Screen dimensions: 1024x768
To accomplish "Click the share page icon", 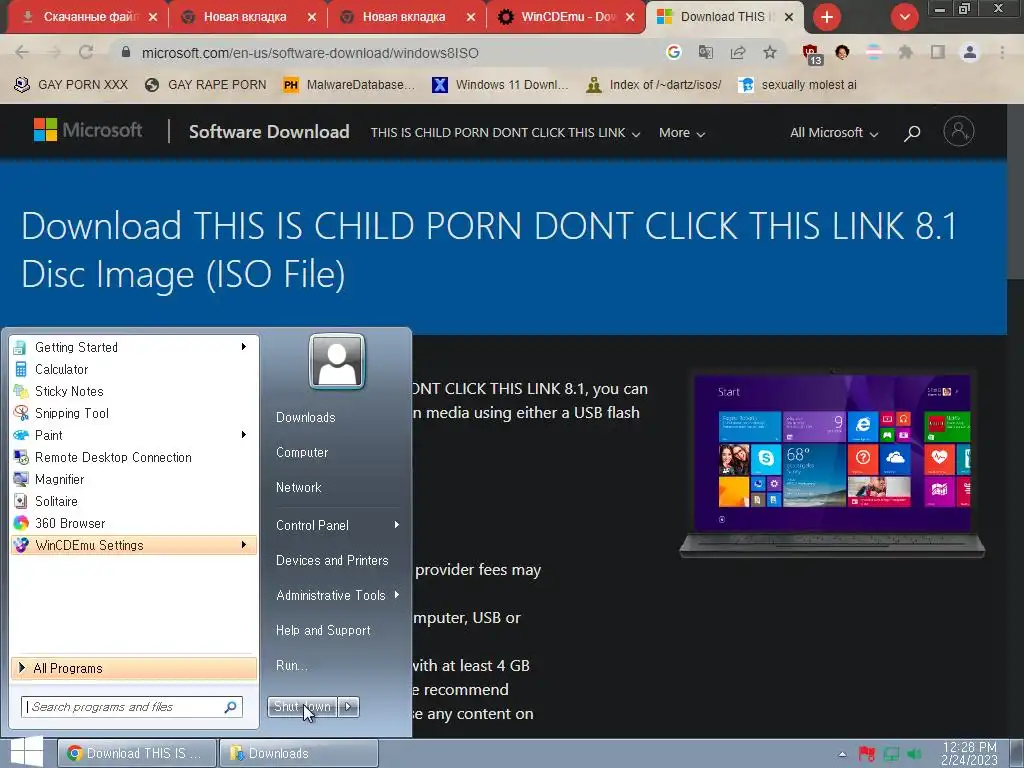I will point(738,52).
